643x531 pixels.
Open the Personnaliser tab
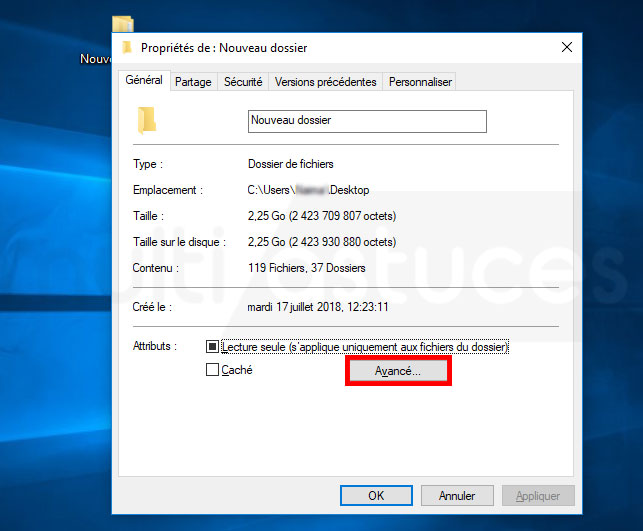pos(420,82)
